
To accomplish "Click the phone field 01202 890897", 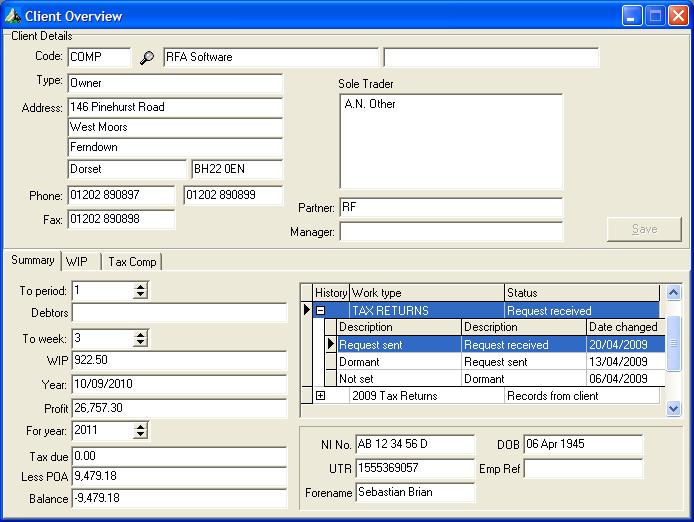I will (121, 195).
